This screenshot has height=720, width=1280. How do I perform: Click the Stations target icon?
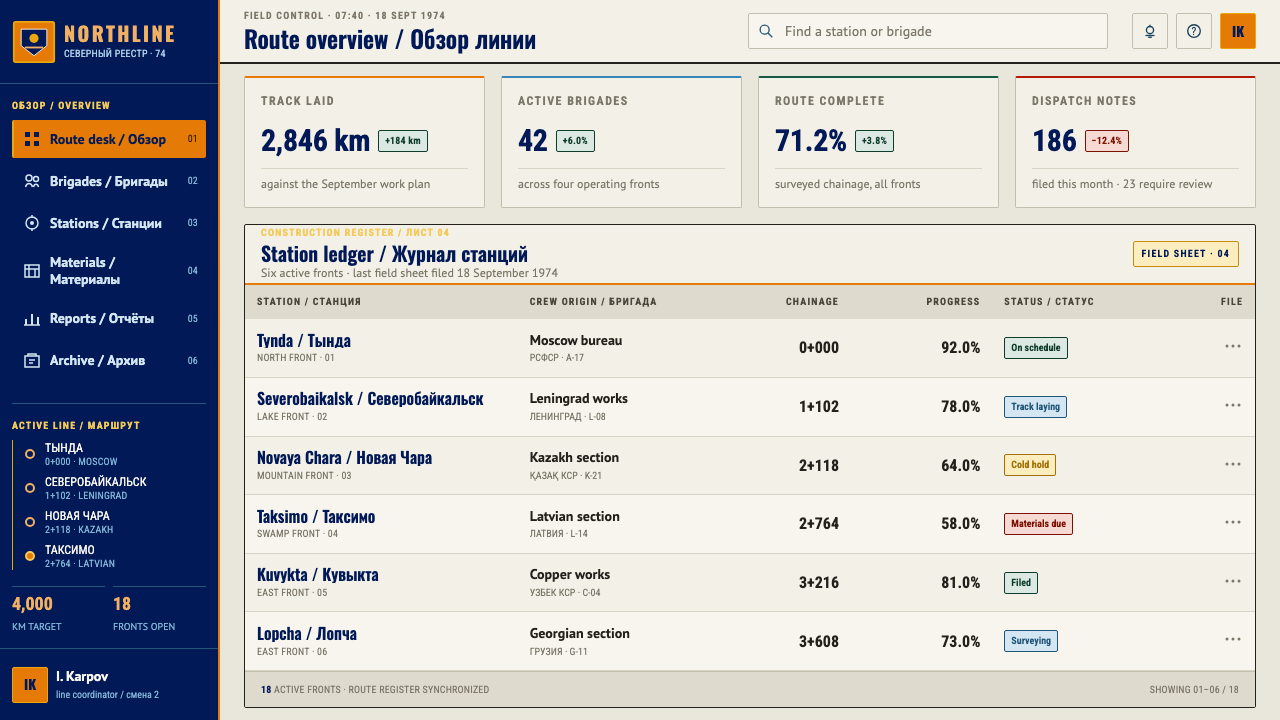point(32,223)
